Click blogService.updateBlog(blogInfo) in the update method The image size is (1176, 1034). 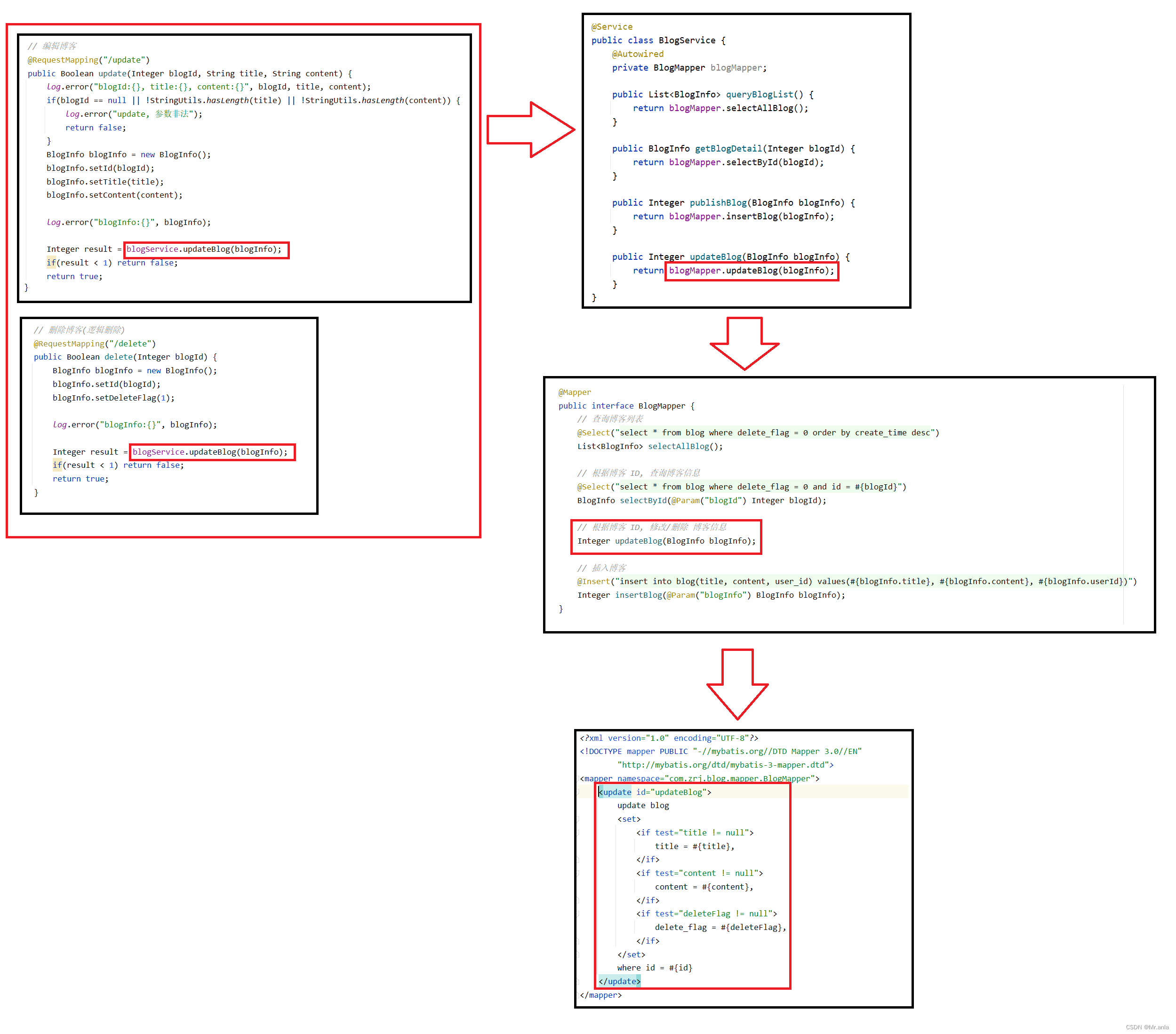(x=204, y=249)
